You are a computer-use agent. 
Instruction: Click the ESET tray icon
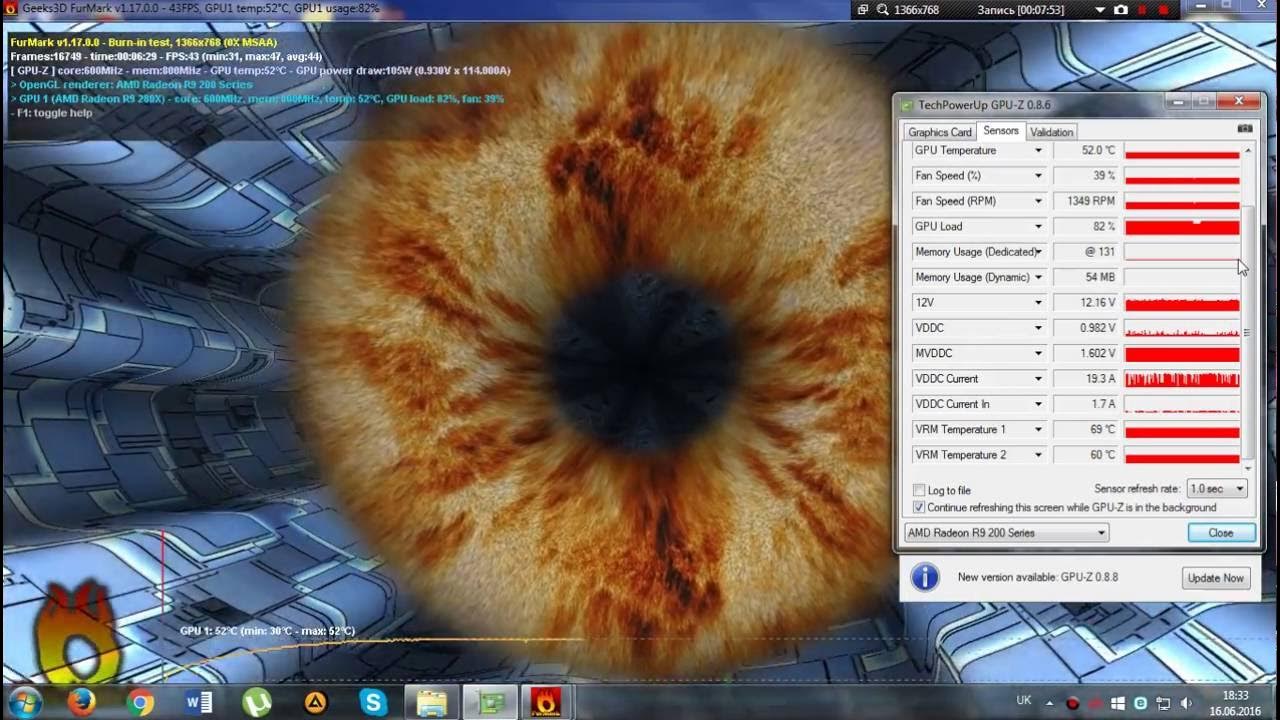[1140, 703]
